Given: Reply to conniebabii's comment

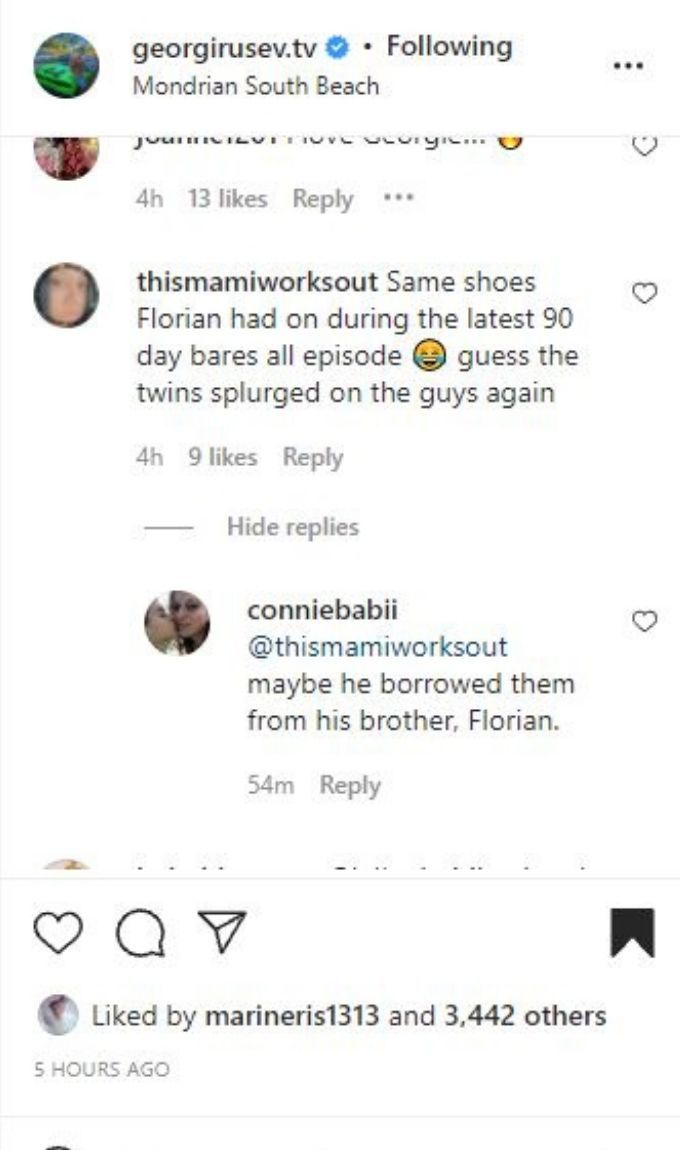Looking at the screenshot, I should [x=351, y=785].
